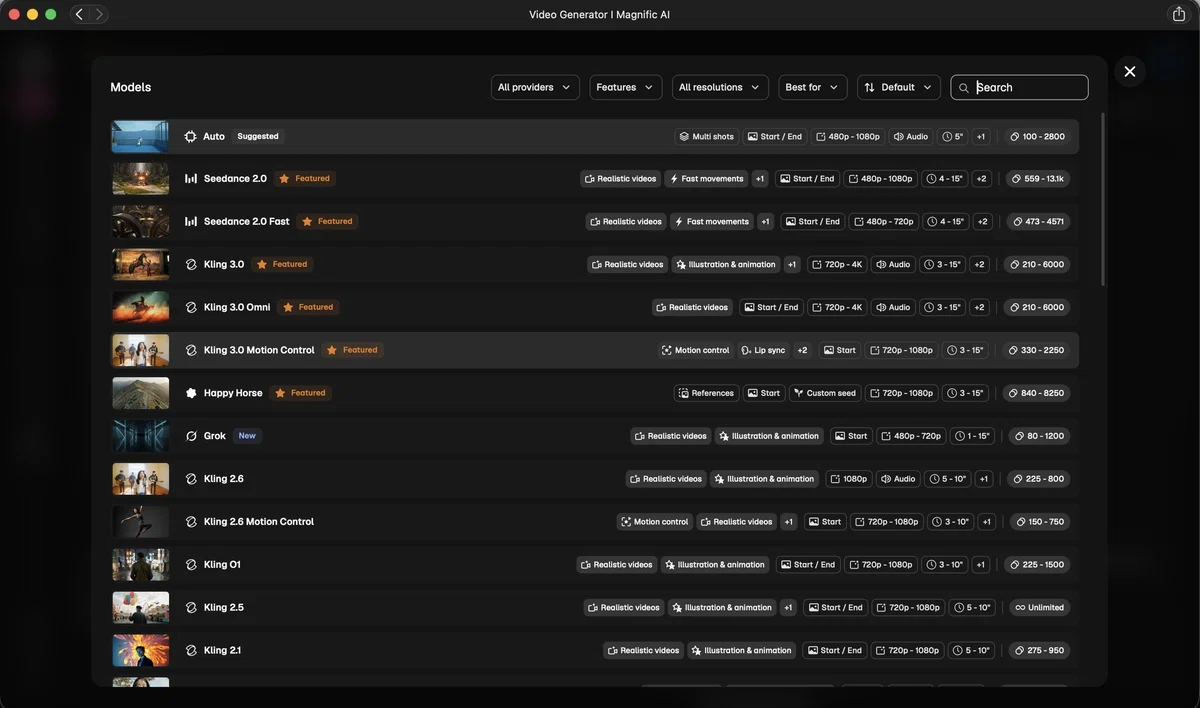Open the All resolutions dropdown
This screenshot has width=1200, height=708.
(720, 87)
